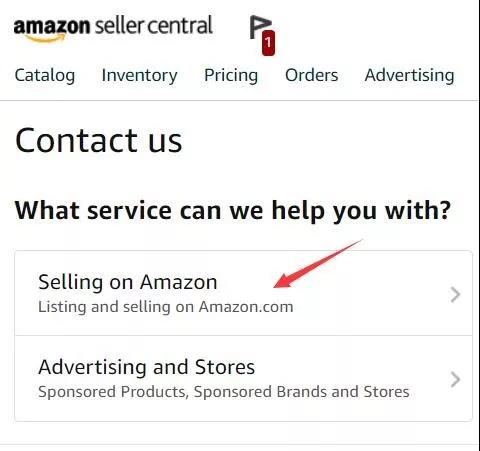Click Listing and selling on Amazon.com subtitle

[166, 307]
